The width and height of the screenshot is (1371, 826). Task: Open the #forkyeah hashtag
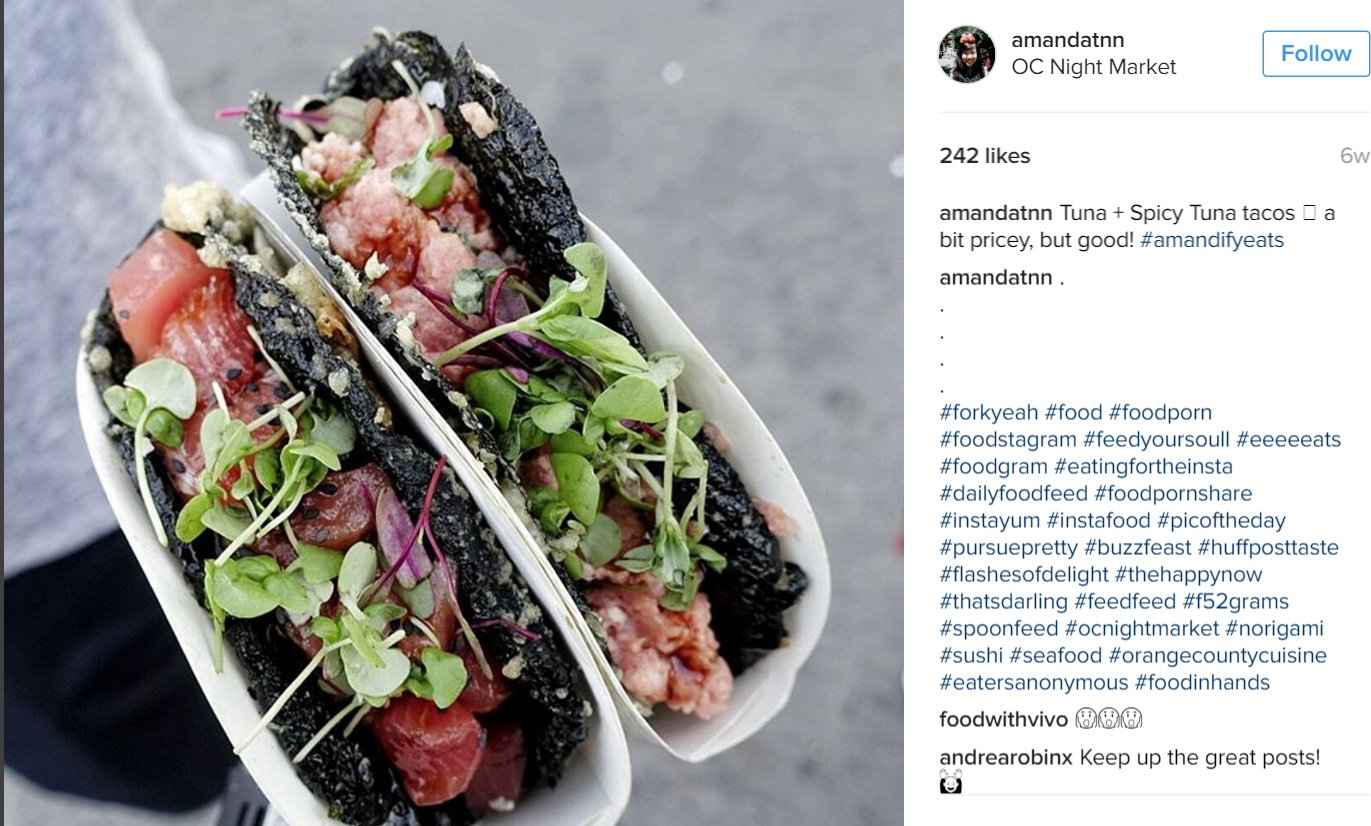point(989,412)
